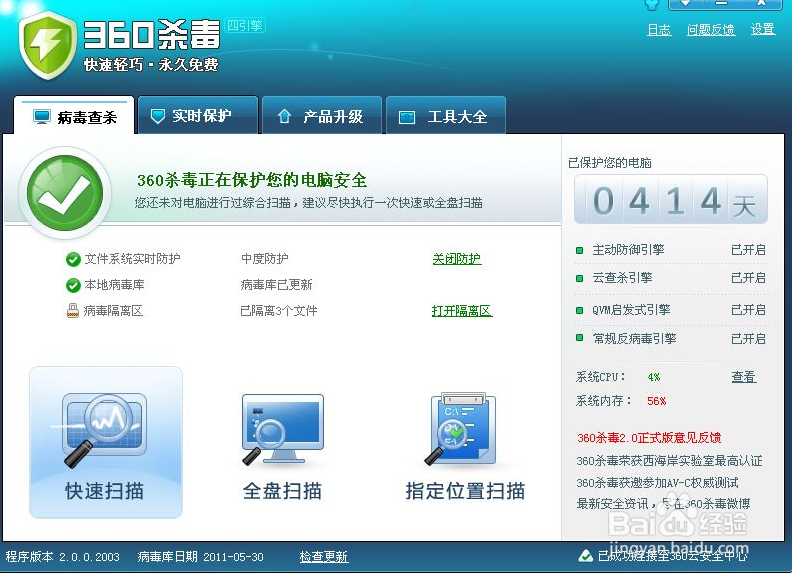Screen dimensions: 792x576
Task: Click the 360杀毒正在保护您的电脑安全 headline
Action: click(252, 180)
